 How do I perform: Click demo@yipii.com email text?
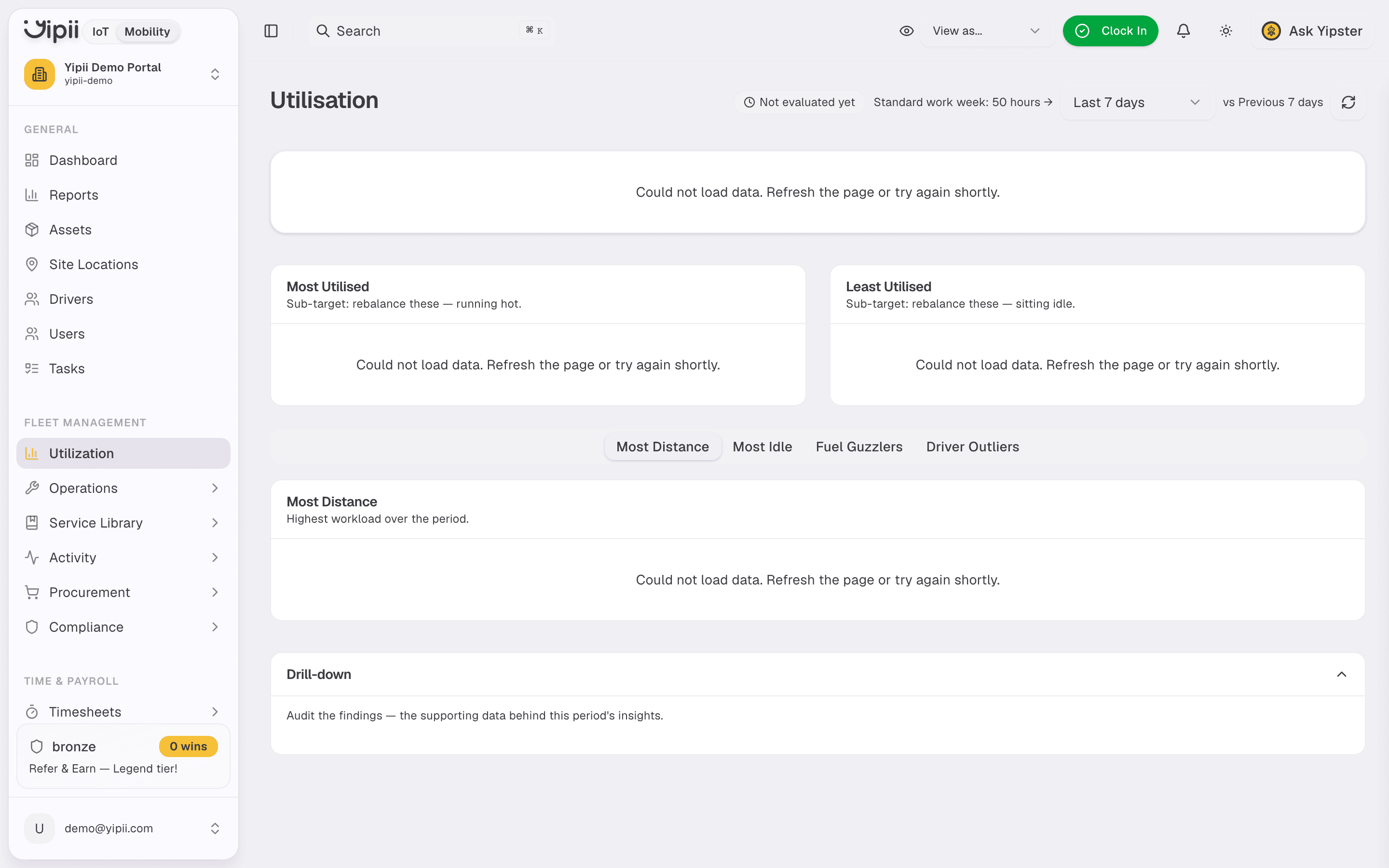pyautogui.click(x=109, y=828)
